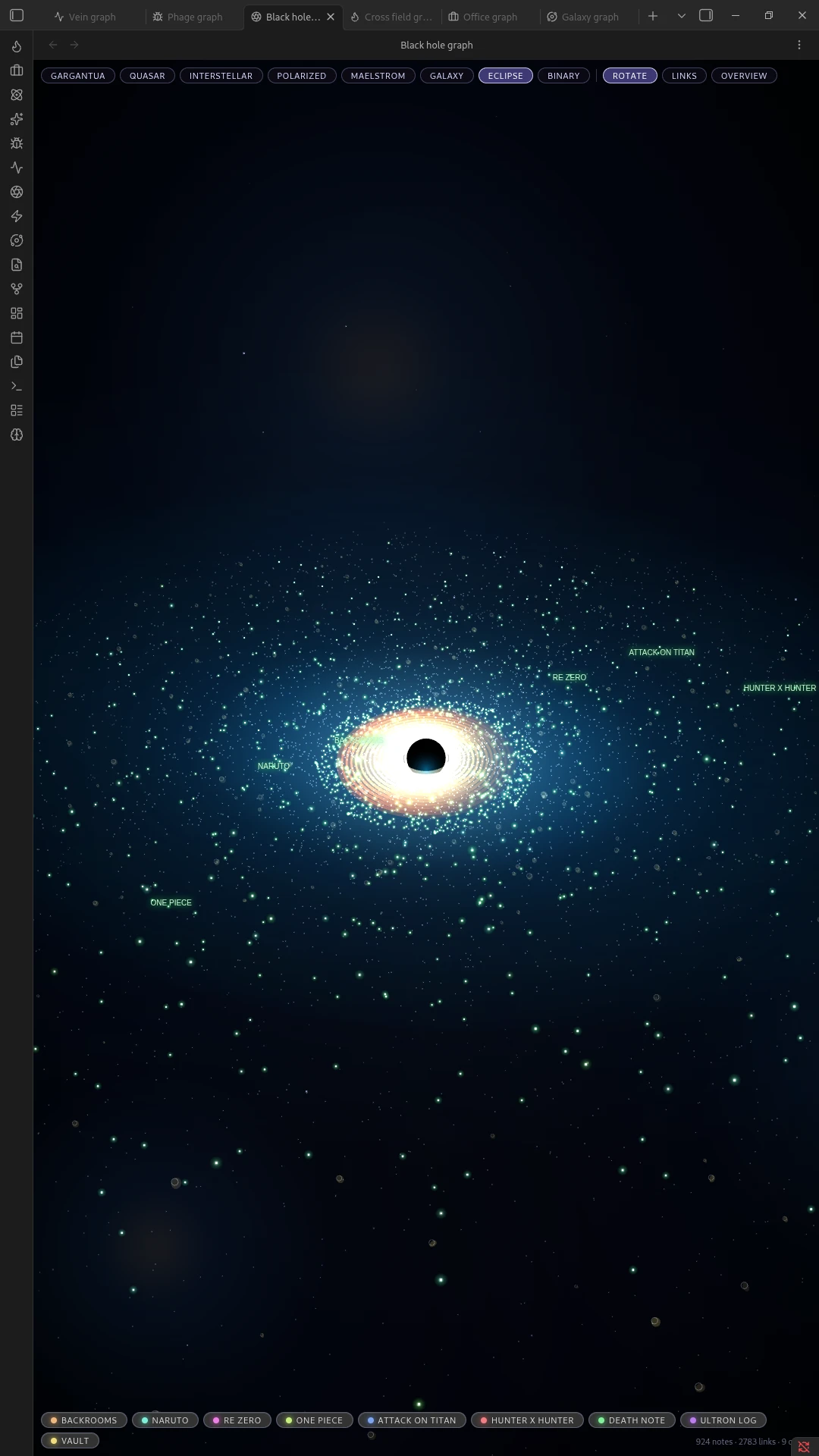This screenshot has height=1456, width=819.
Task: Click the ONE PIECE graph label
Action: click(171, 902)
